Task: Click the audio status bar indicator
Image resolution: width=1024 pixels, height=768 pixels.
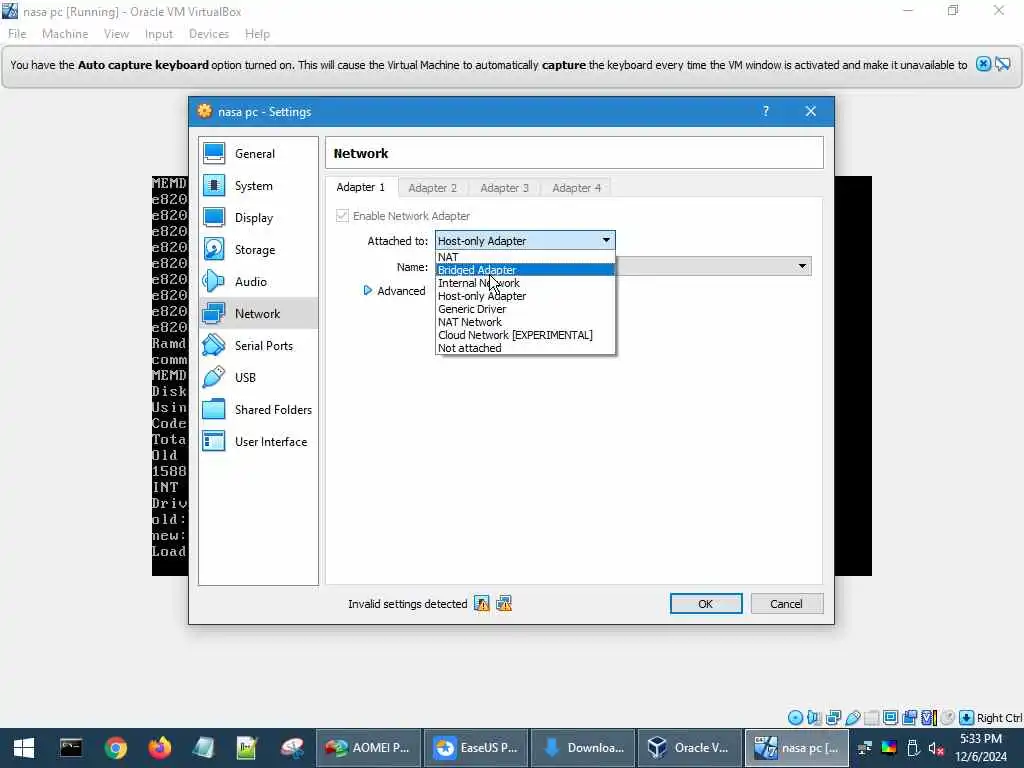Action: (x=814, y=718)
